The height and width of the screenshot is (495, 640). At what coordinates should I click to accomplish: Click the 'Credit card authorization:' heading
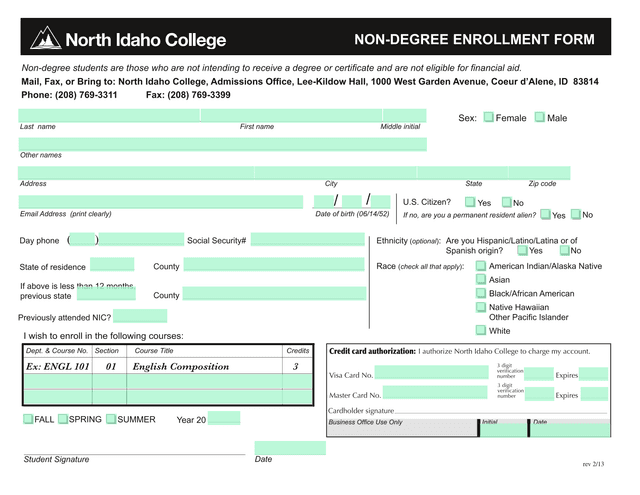(x=372, y=351)
